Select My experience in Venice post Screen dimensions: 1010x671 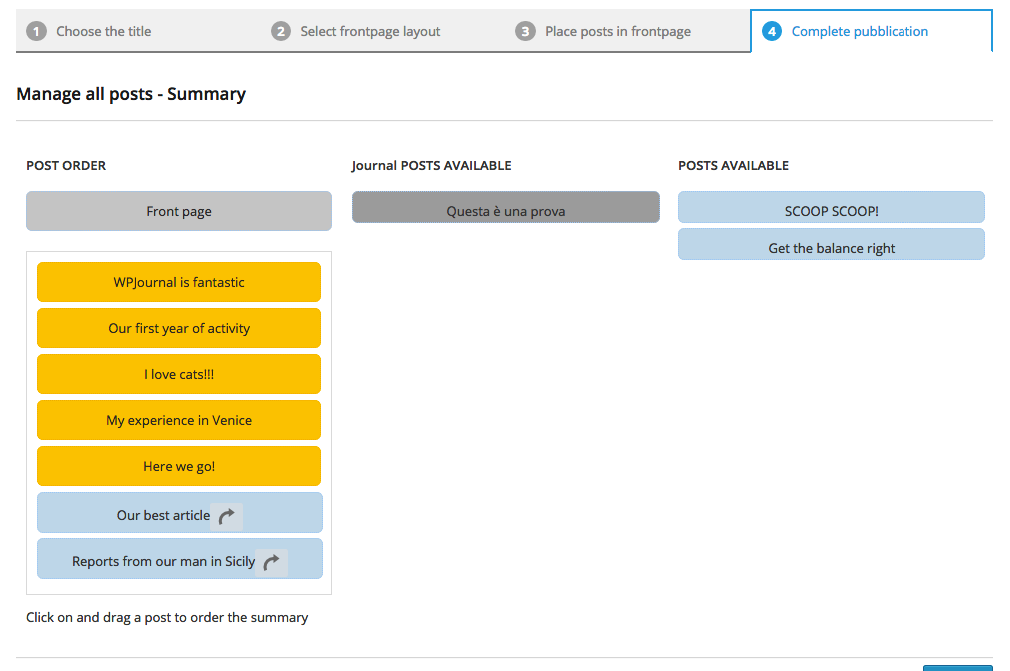(x=179, y=420)
